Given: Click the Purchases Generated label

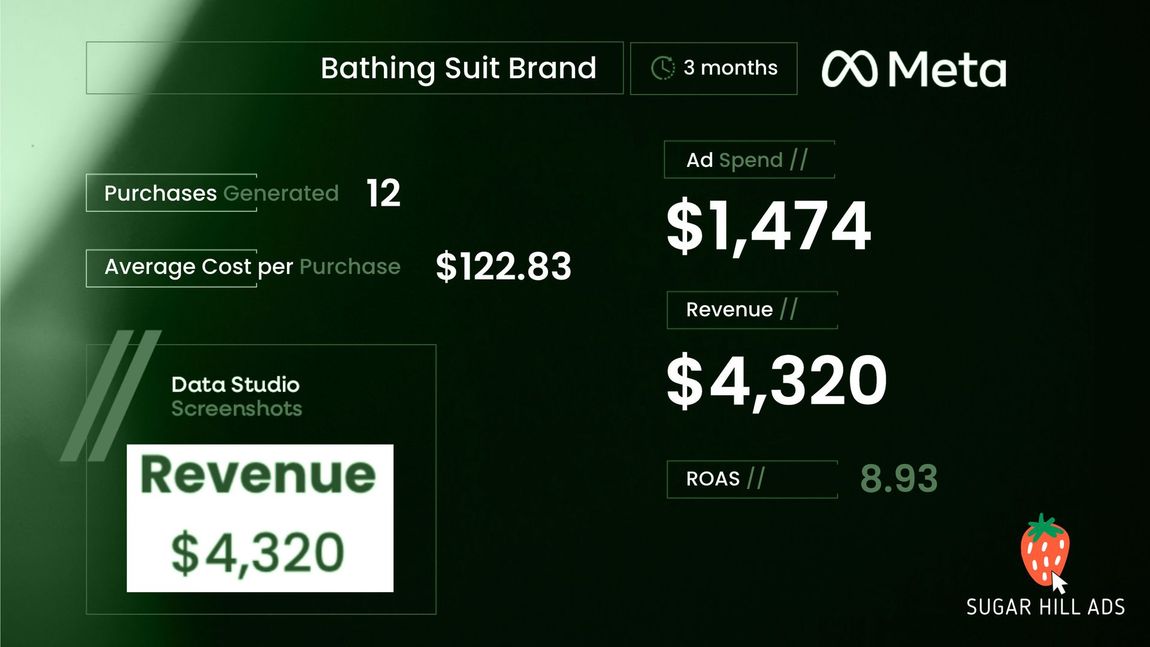Looking at the screenshot, I should 221,193.
